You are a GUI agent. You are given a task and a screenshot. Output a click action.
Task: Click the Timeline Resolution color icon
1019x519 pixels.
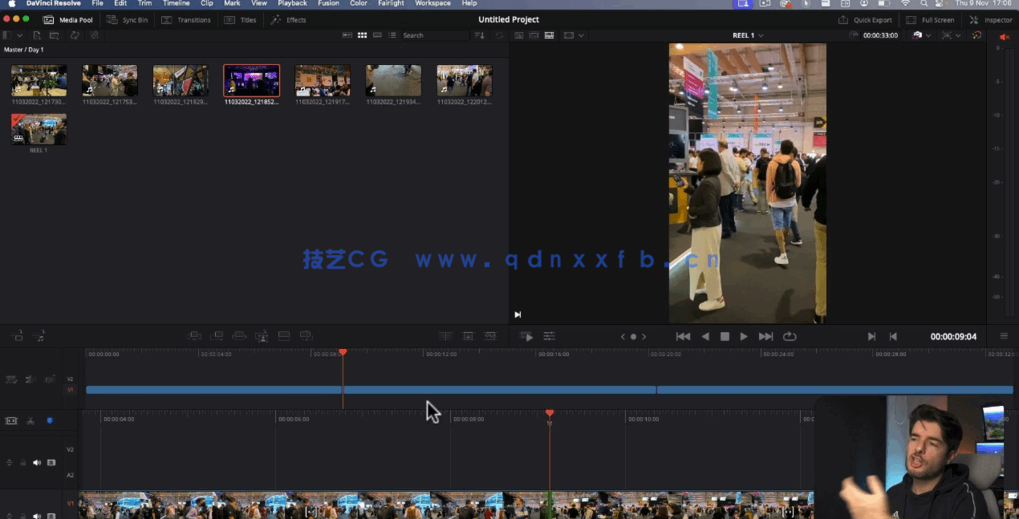coord(977,35)
